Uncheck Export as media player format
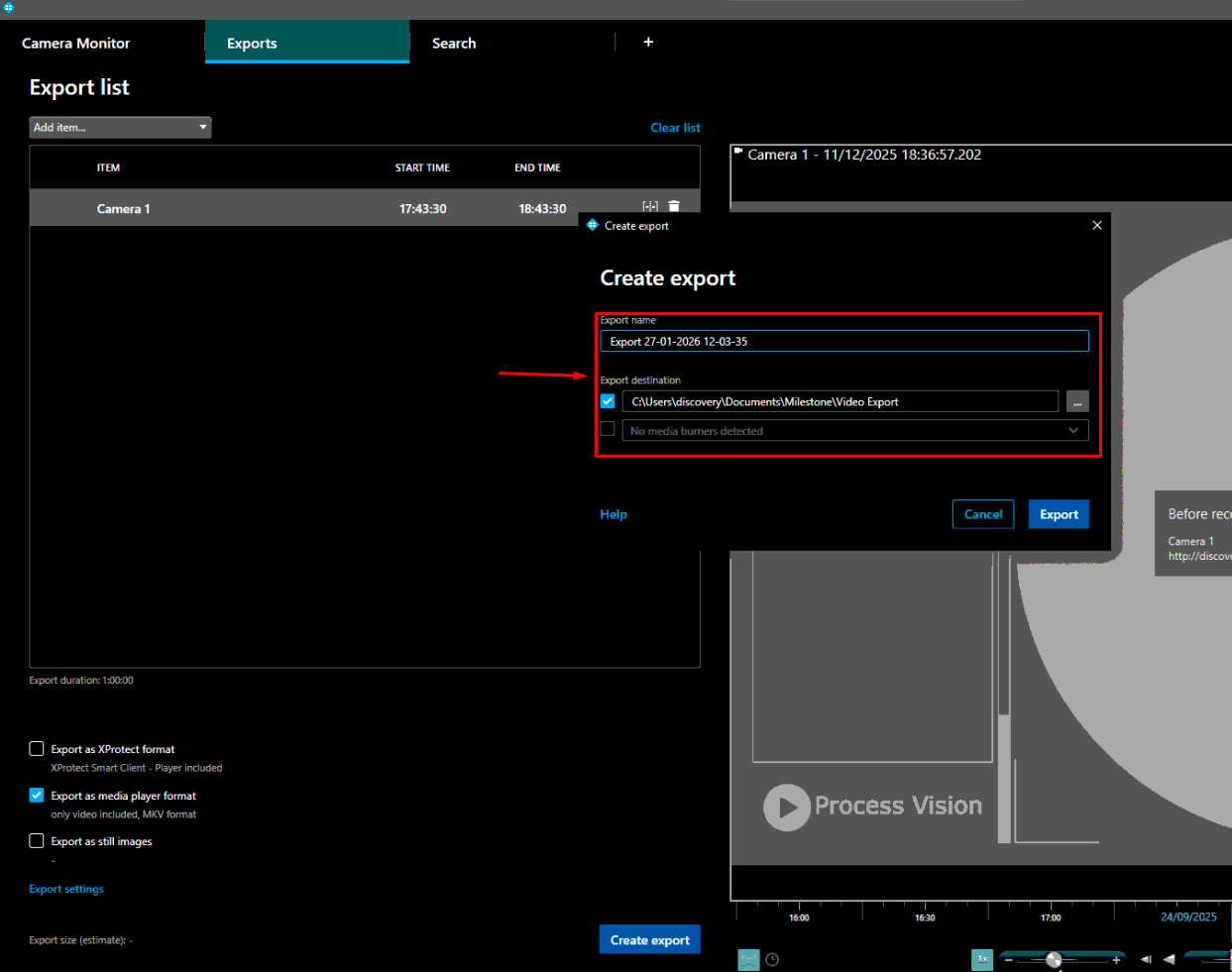The width and height of the screenshot is (1232, 972). click(x=37, y=796)
